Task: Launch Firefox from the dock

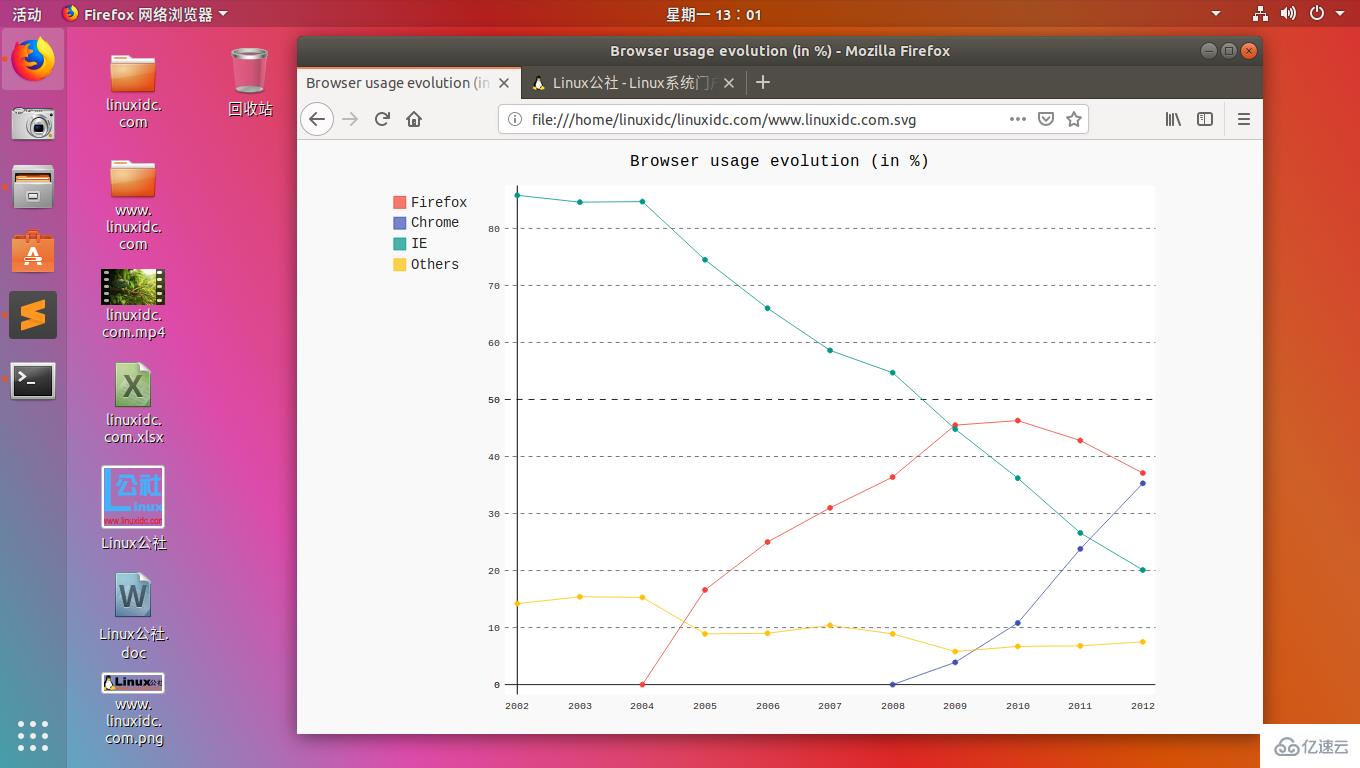Action: [33, 59]
